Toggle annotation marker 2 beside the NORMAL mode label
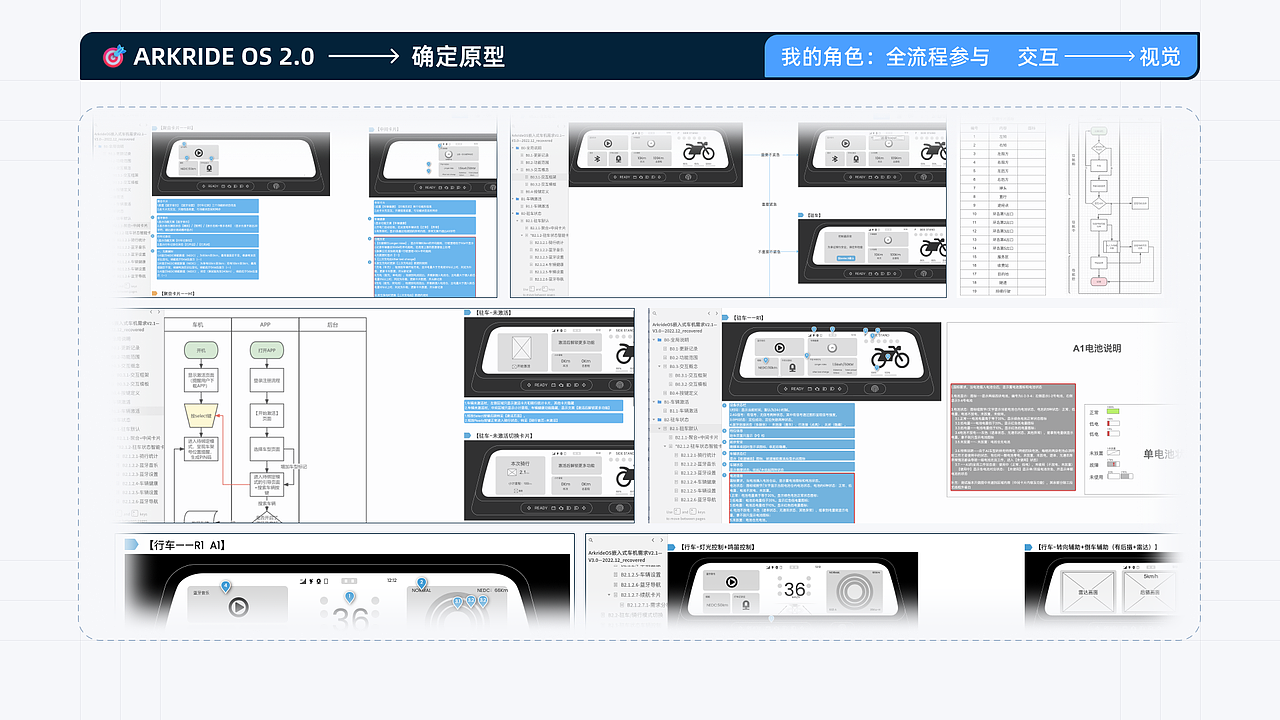The image size is (1280, 720). [x=421, y=582]
